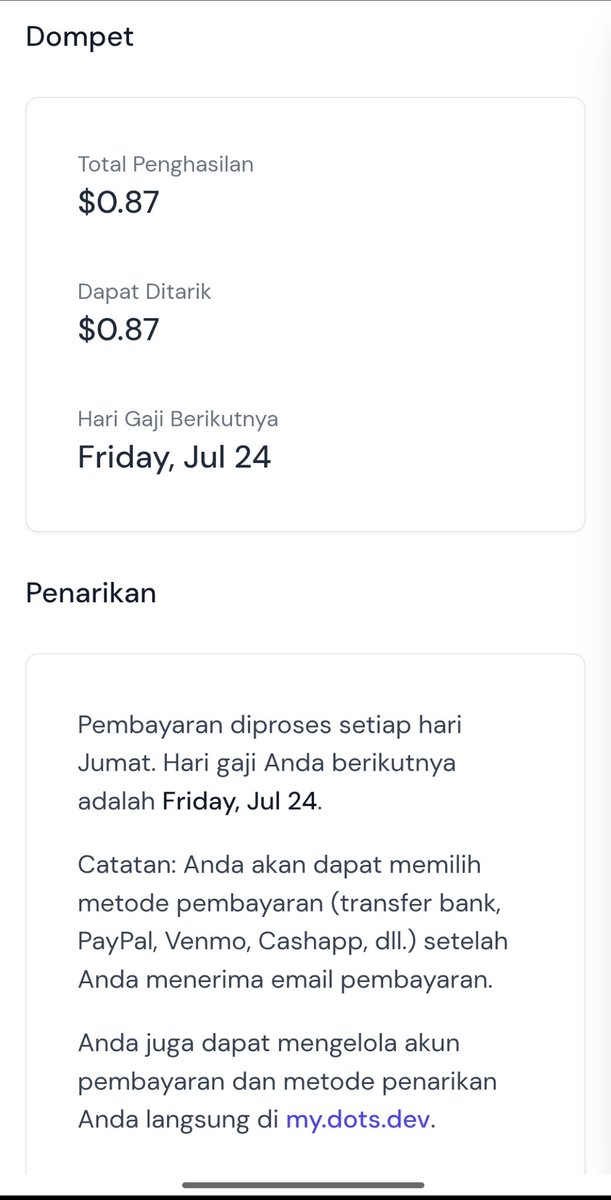Tap the home indicator bar at screen bottom
This screenshot has width=611, height=1200.
305,1186
